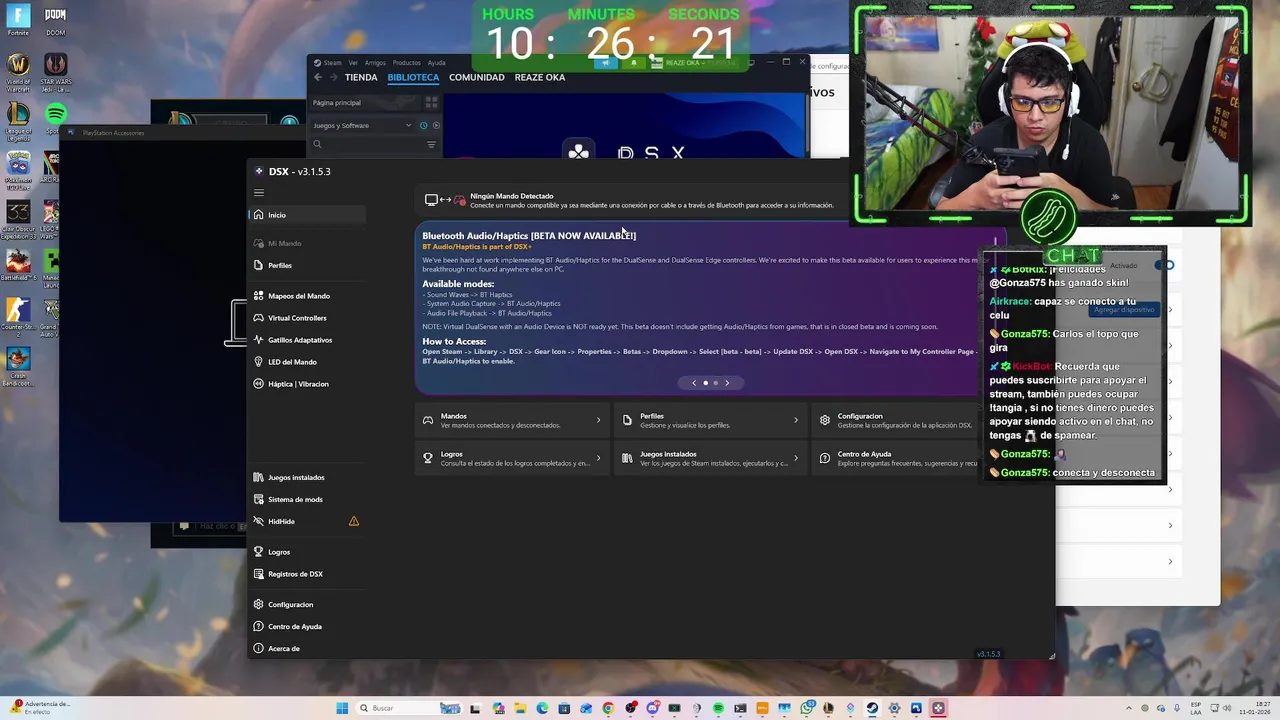The height and width of the screenshot is (720, 1280).
Task: Expand Juegos y Software dropdown in Steam
Action: coord(362,126)
